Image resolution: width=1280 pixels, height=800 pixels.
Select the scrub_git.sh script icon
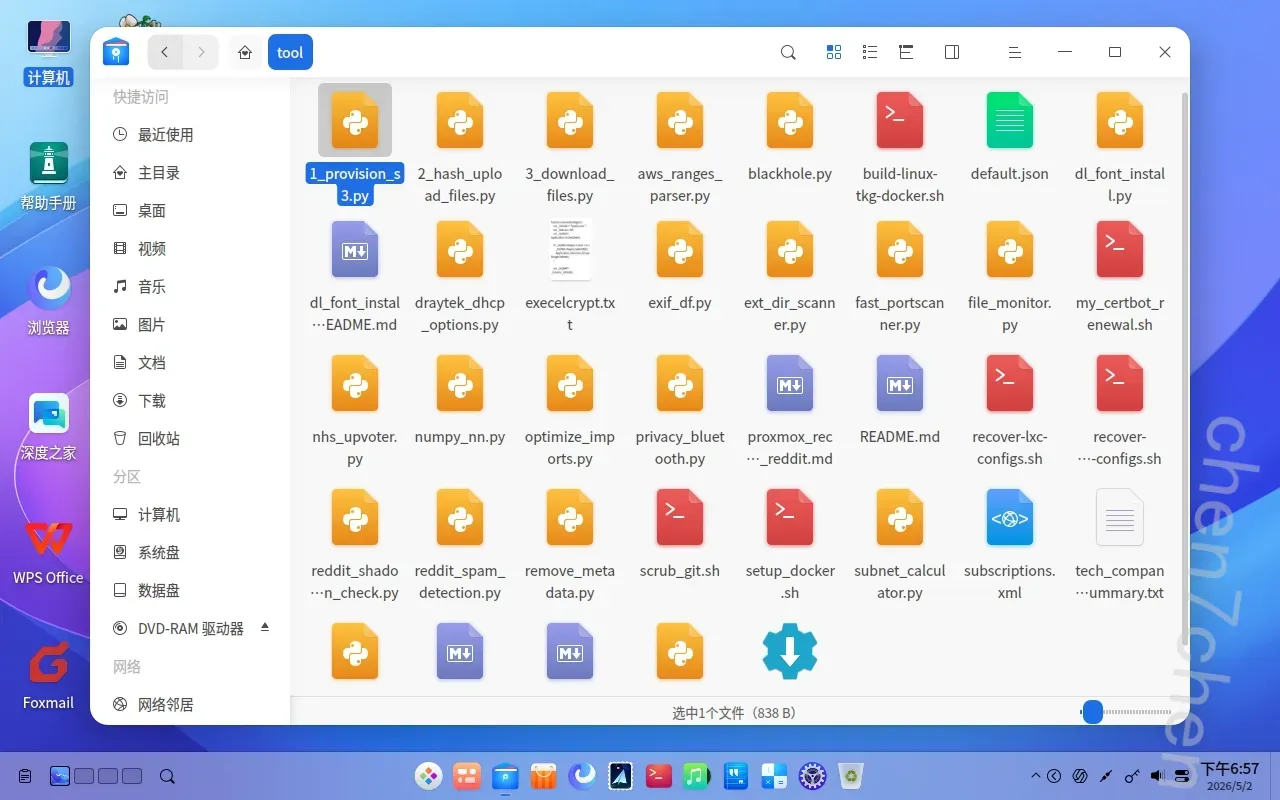click(x=680, y=518)
